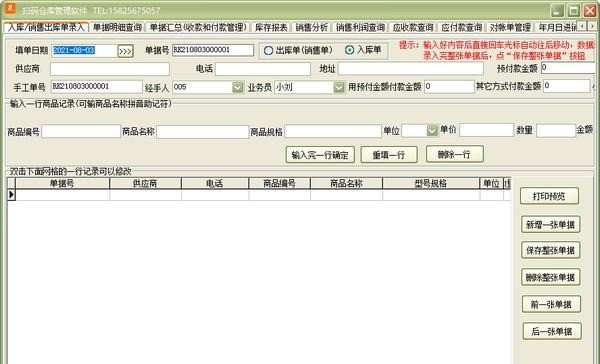Image resolution: width=600 pixels, height=364 pixels.
Task: Click 打印预览 button
Action: click(x=549, y=196)
